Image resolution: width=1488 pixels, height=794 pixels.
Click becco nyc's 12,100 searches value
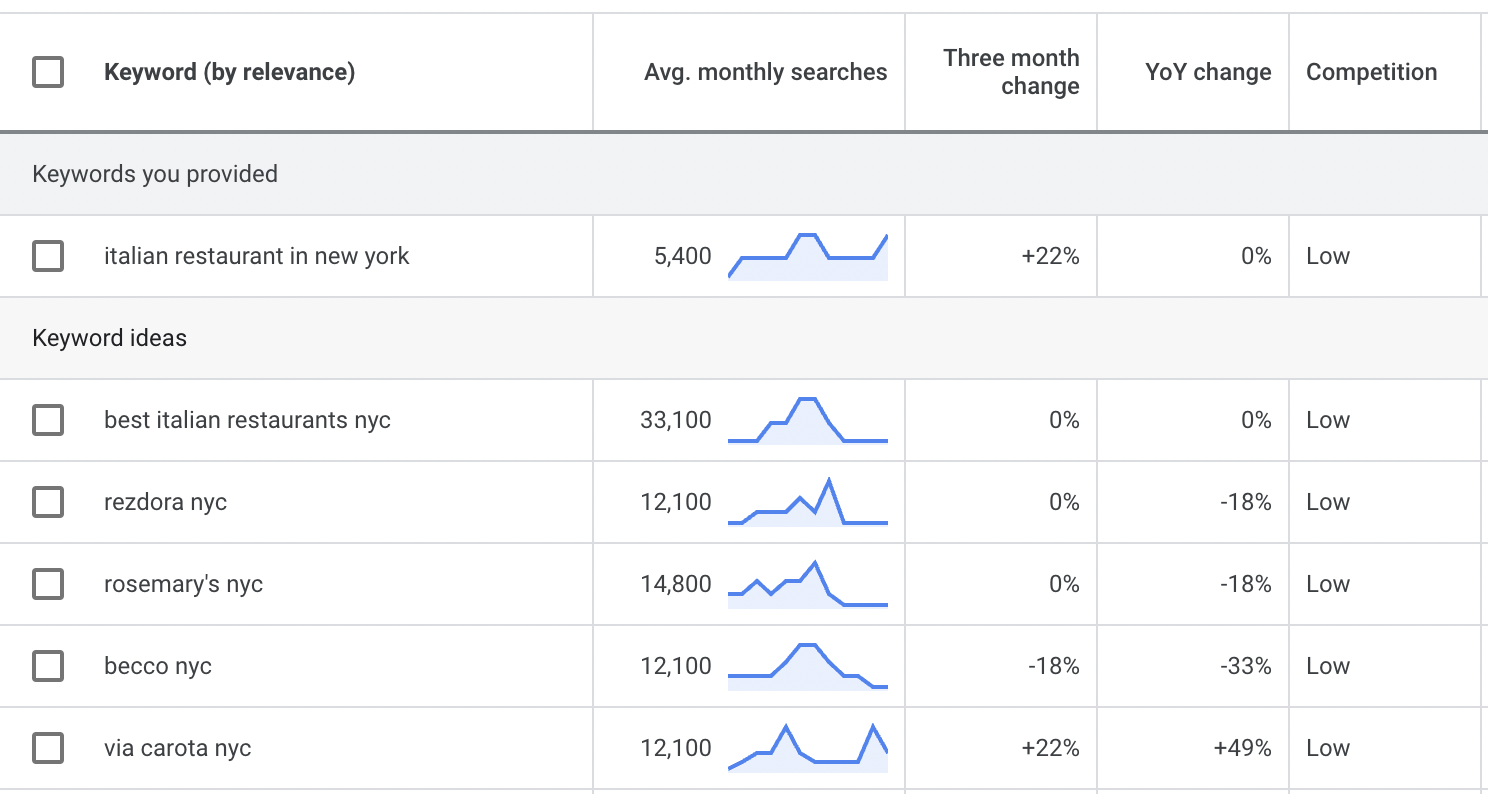click(x=676, y=666)
